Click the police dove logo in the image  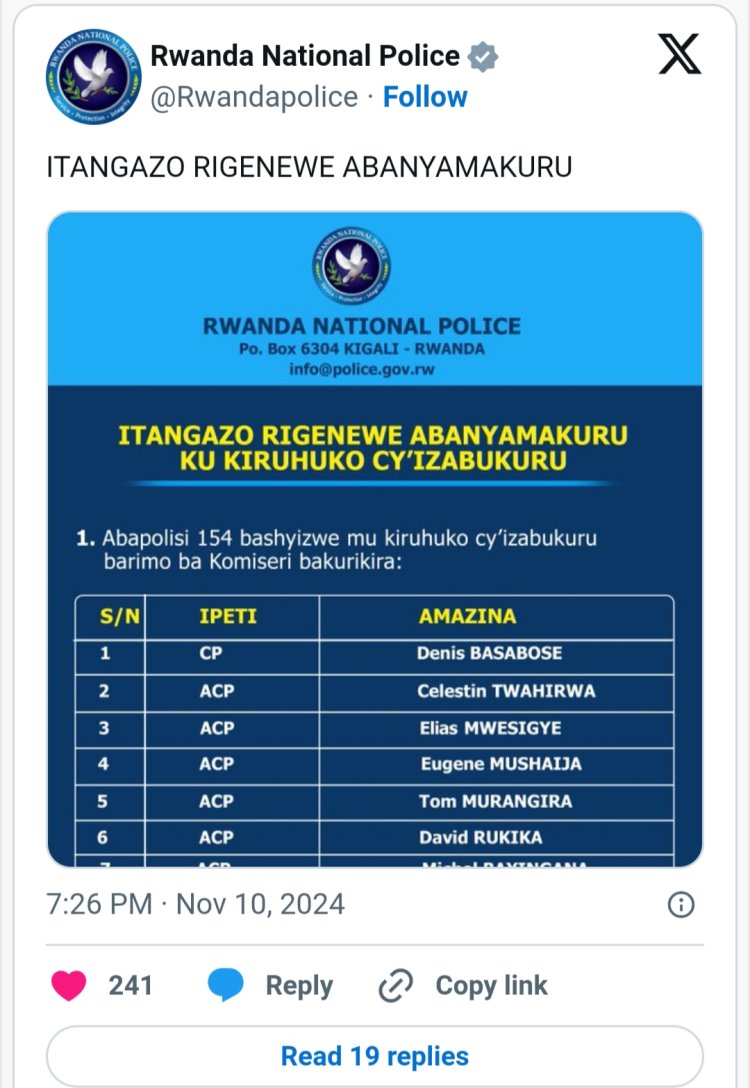pos(351,265)
